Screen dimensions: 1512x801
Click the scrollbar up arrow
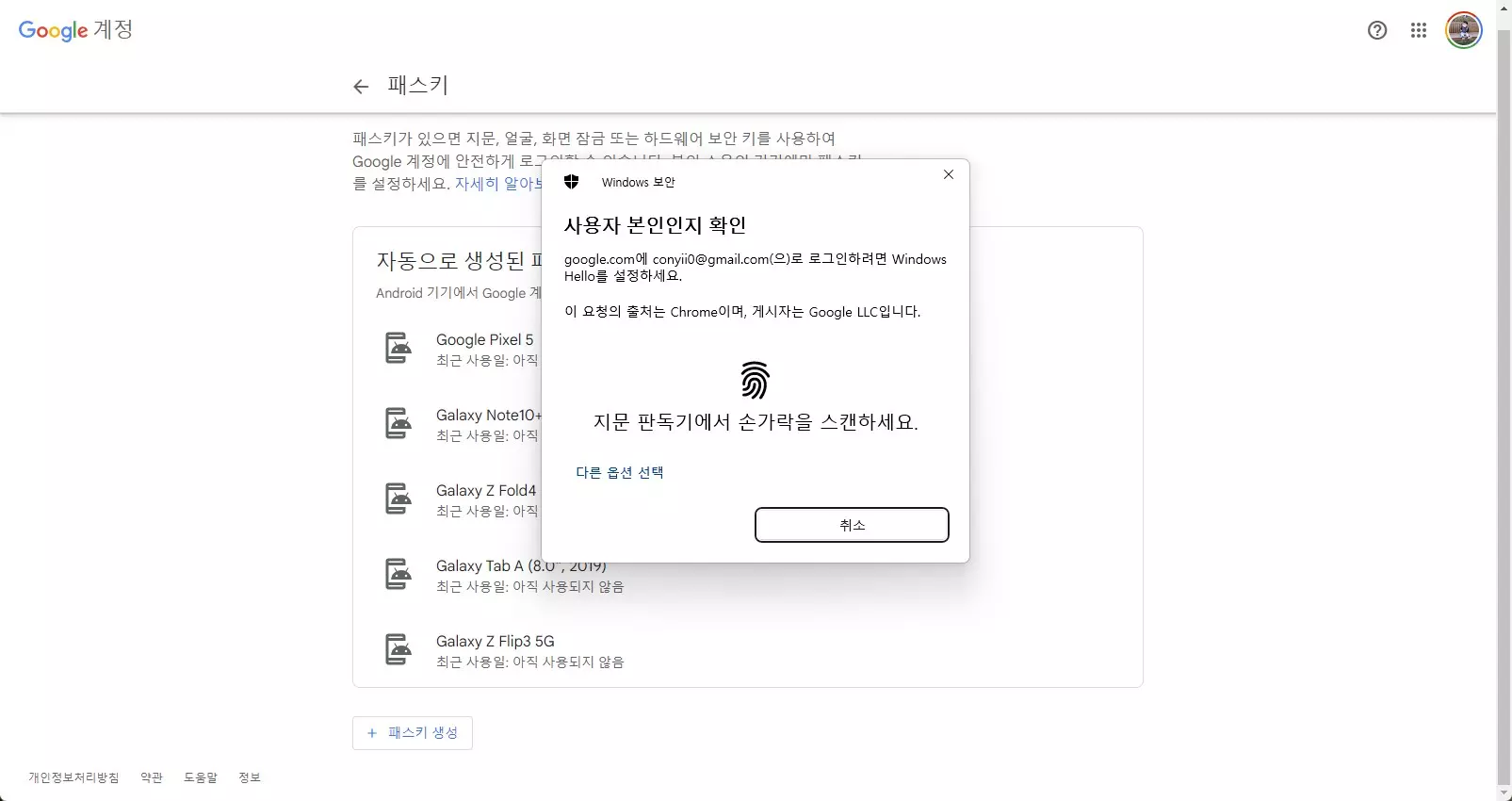click(x=1504, y=8)
